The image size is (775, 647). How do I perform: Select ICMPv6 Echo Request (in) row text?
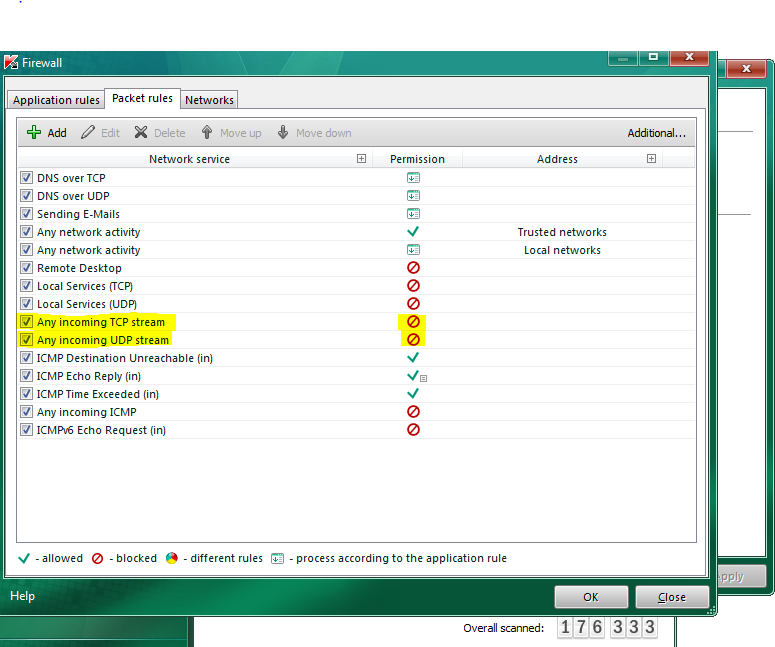tap(101, 430)
